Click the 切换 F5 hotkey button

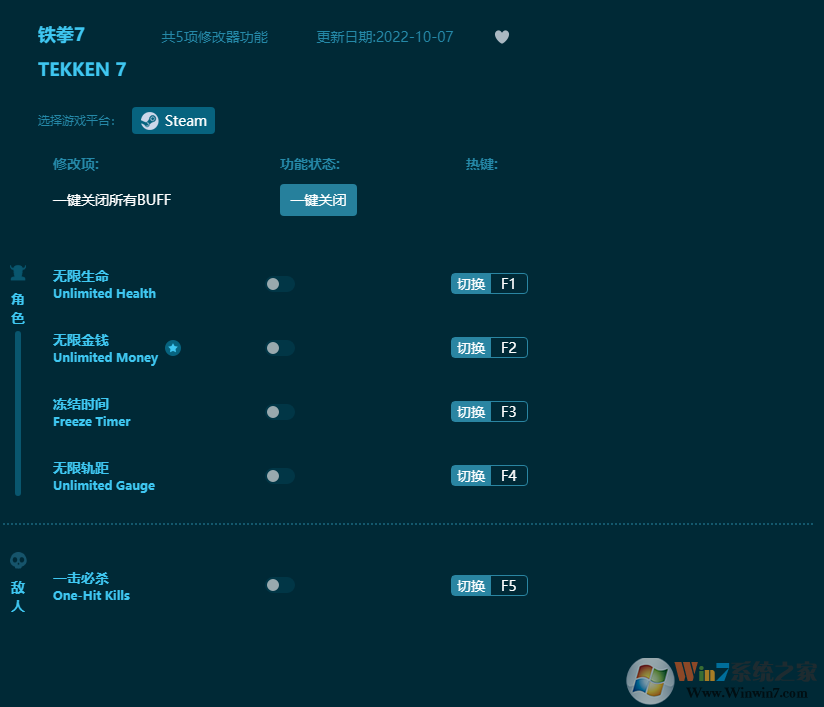click(x=489, y=586)
